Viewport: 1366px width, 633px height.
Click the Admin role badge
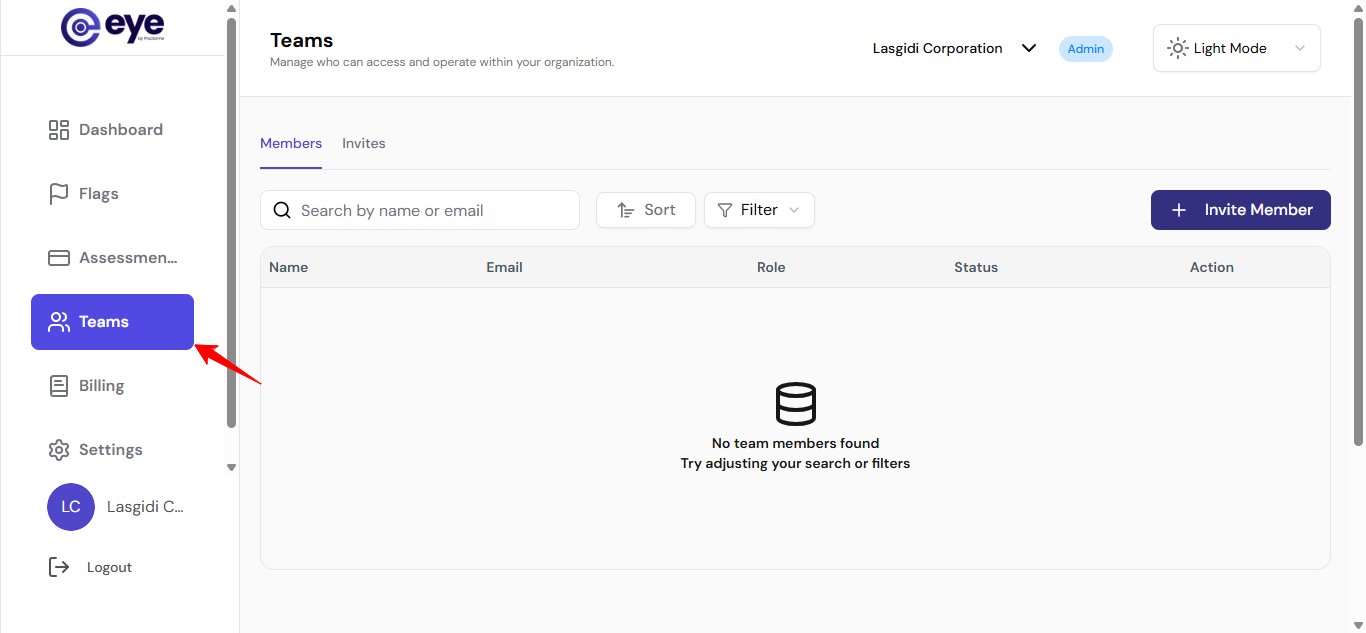tap(1086, 49)
